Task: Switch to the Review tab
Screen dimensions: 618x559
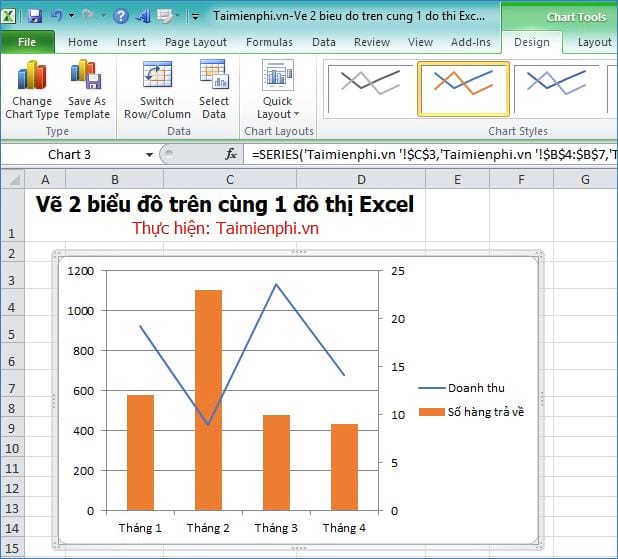Action: (372, 42)
